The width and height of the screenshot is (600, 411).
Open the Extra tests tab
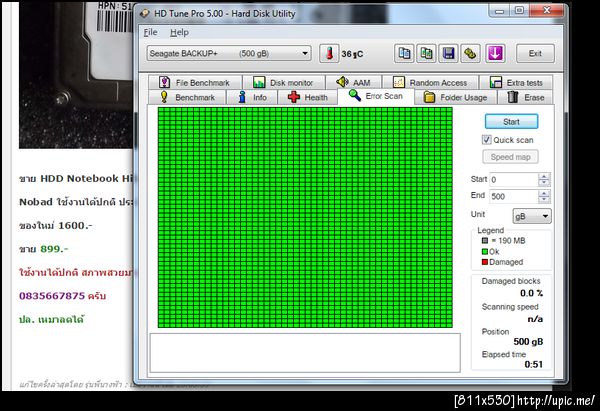point(516,82)
